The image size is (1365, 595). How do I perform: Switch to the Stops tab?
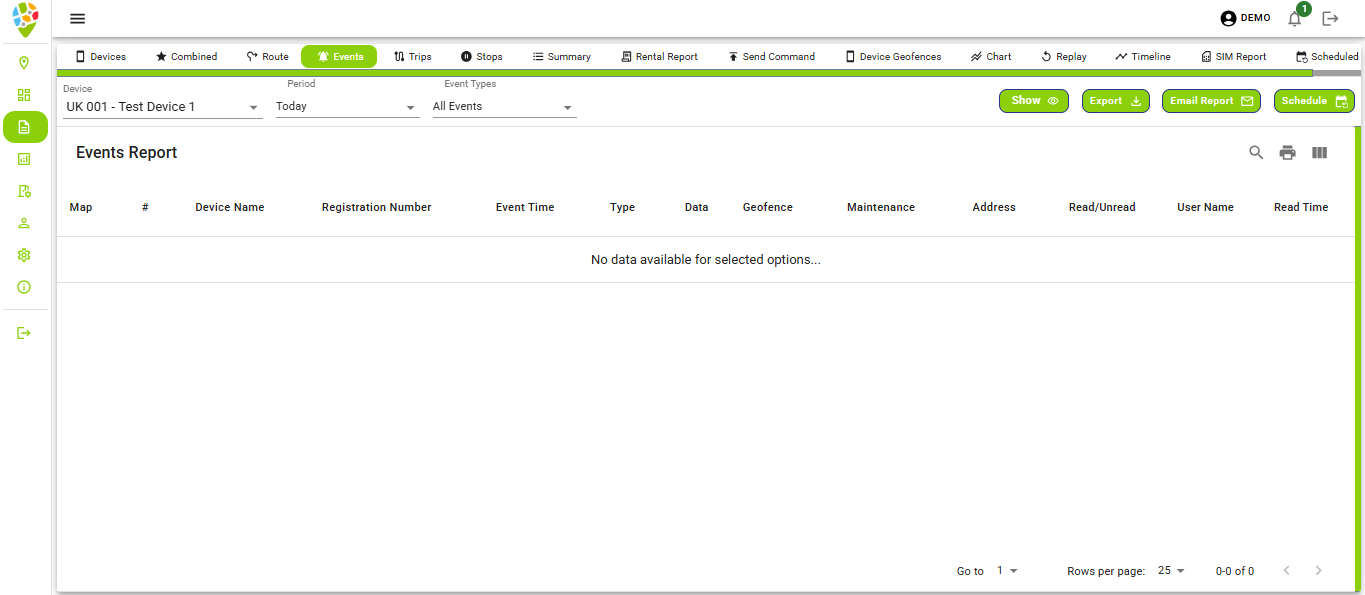click(x=481, y=57)
